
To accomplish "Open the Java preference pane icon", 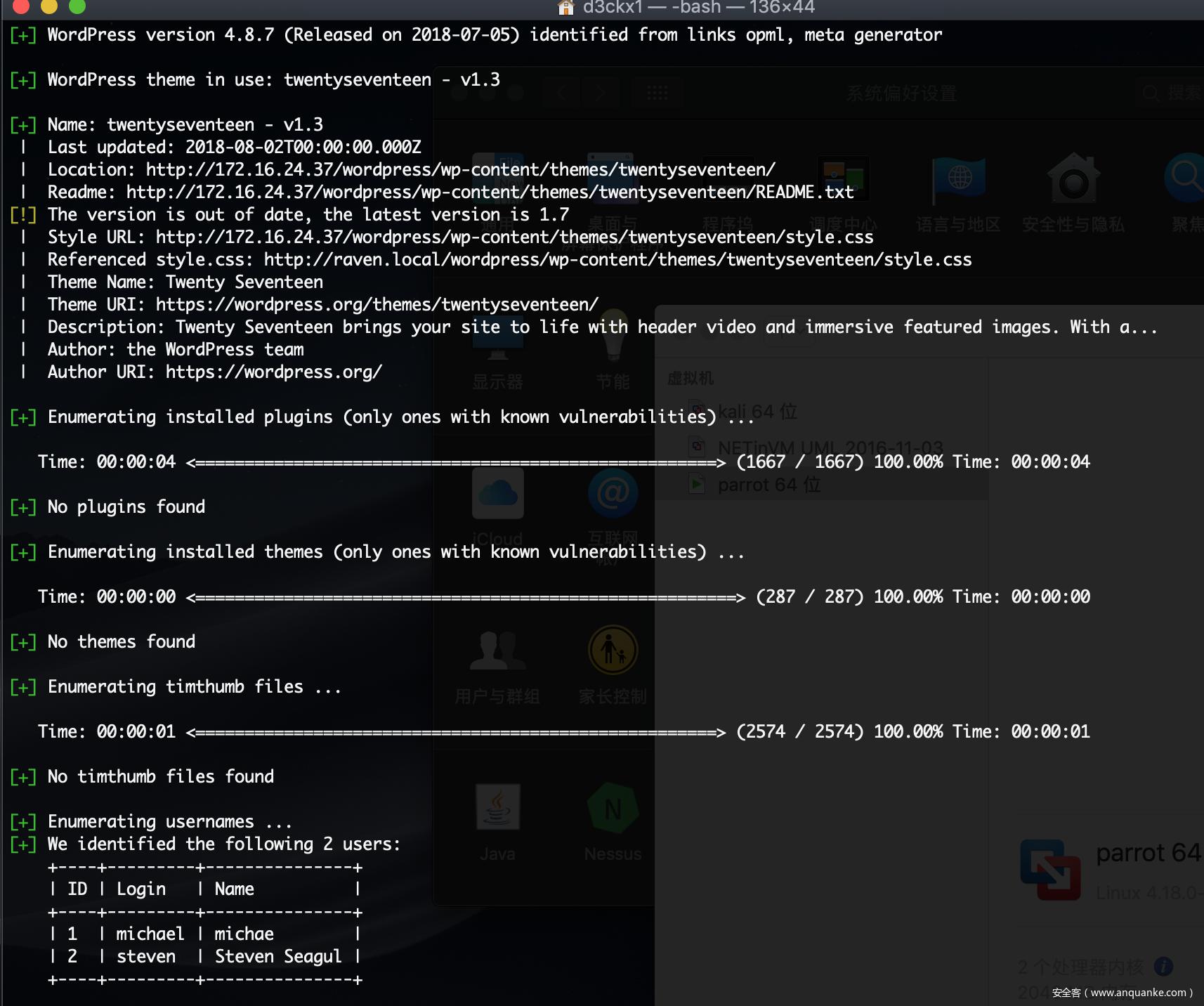I will click(498, 807).
